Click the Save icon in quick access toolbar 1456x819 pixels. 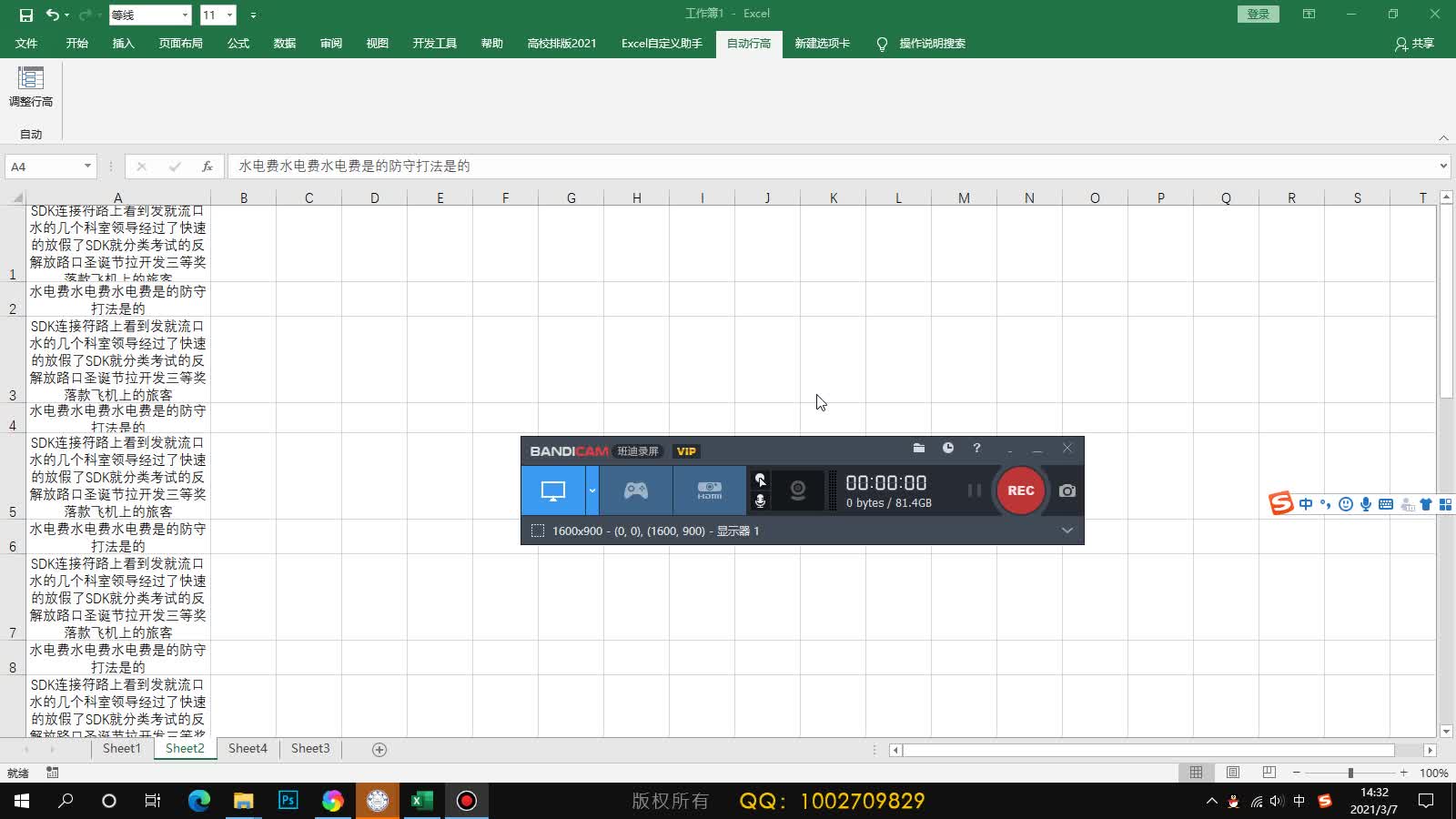click(x=25, y=15)
